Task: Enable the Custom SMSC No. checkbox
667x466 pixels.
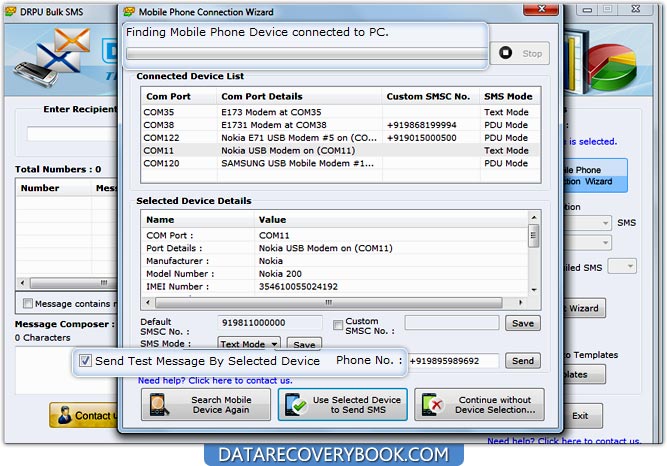Action: pyautogui.click(x=338, y=326)
